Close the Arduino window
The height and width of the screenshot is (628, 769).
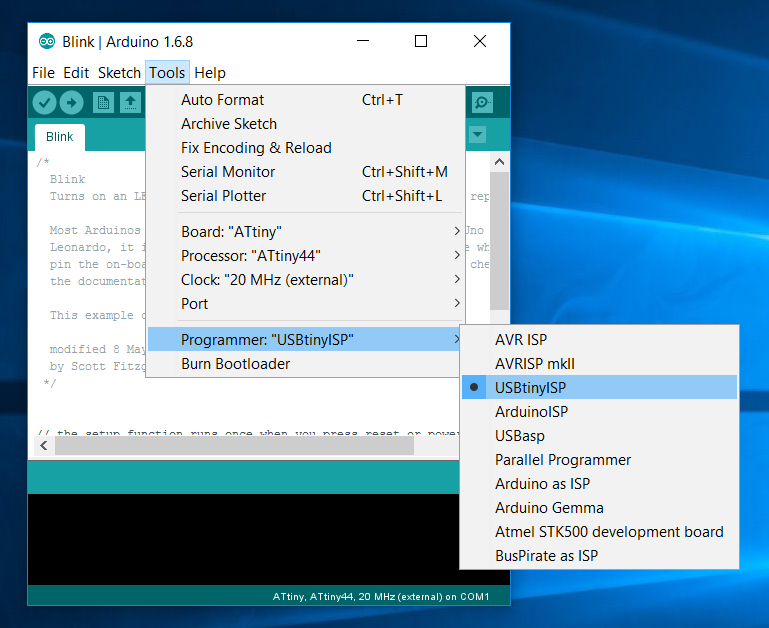pos(480,41)
